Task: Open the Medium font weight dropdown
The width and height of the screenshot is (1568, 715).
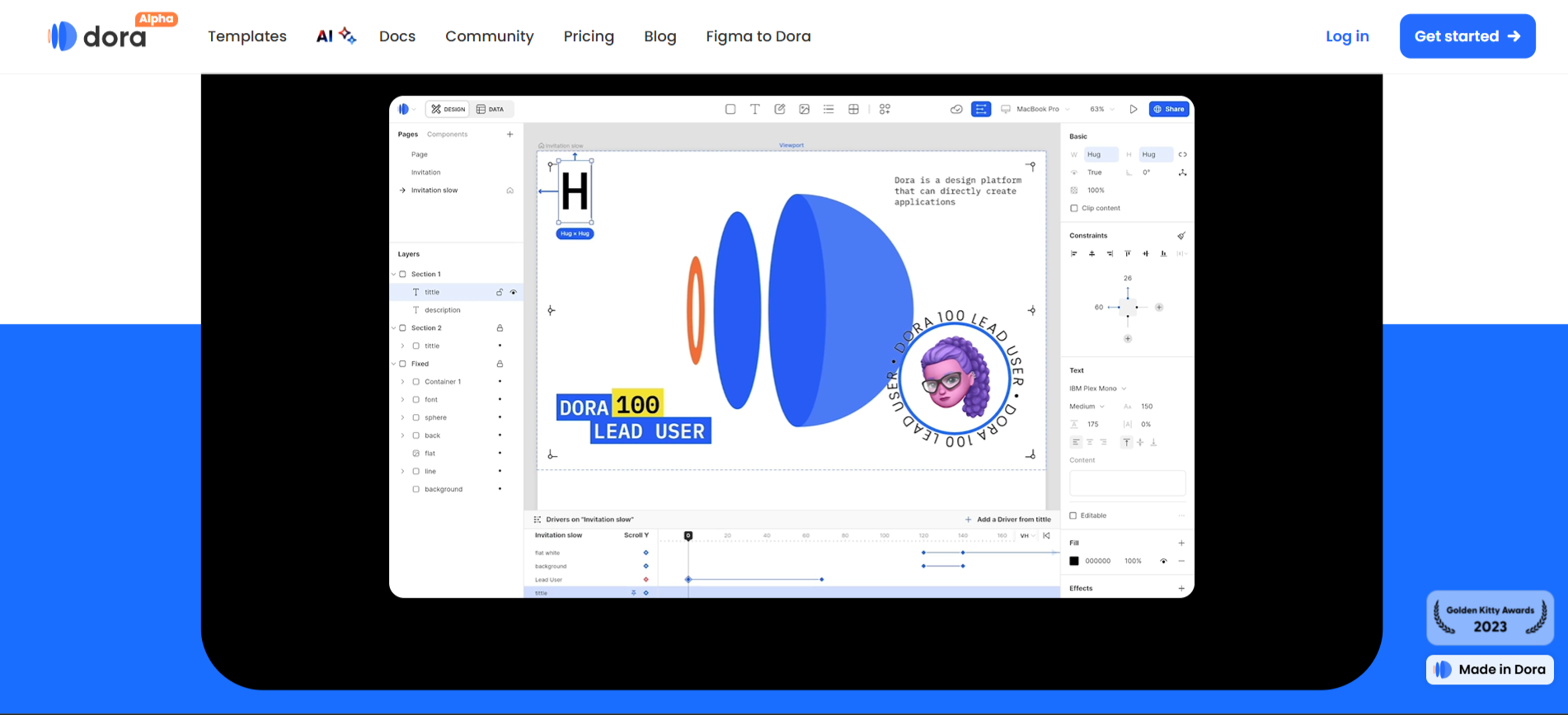Action: coord(1087,407)
